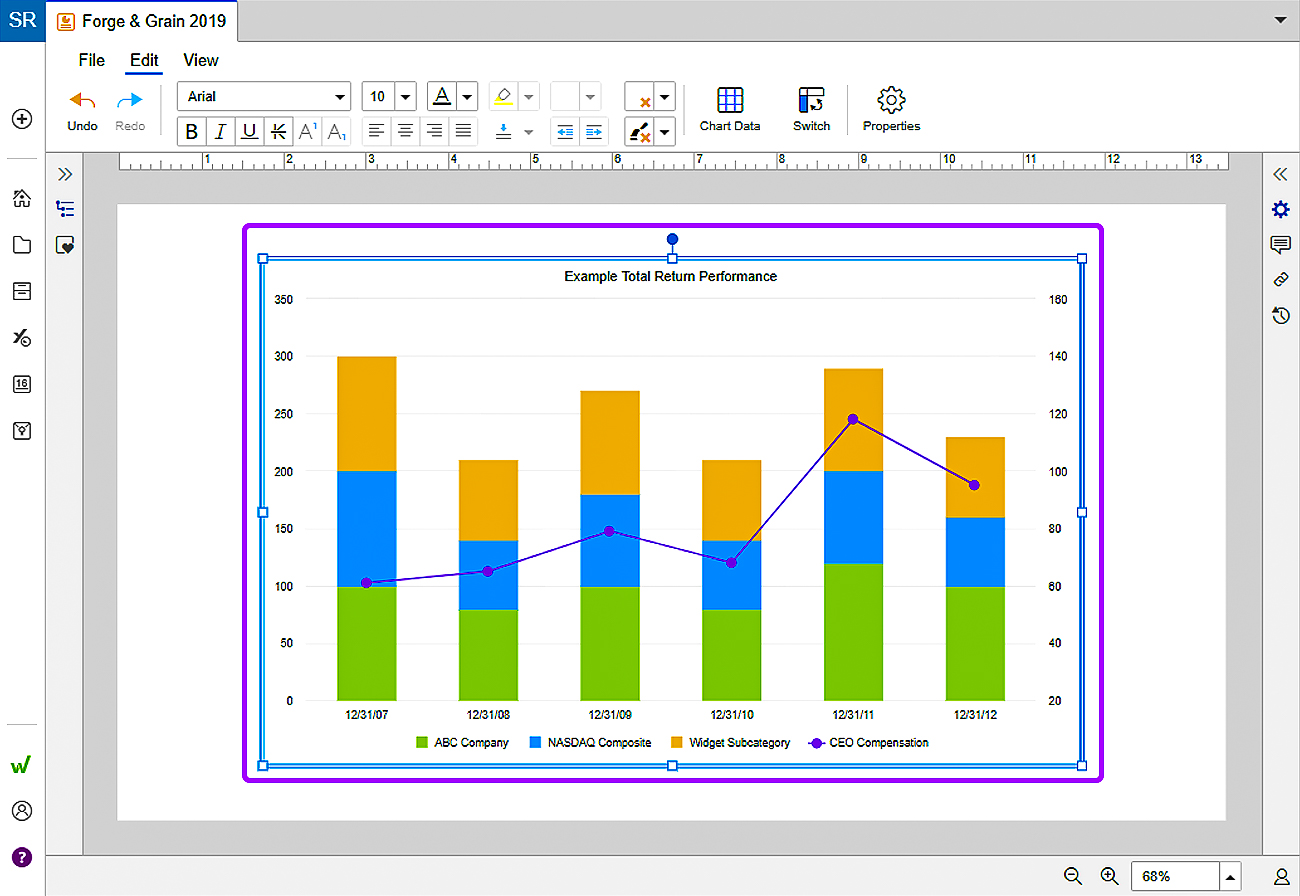Click the Home icon in left sidebar
The image size is (1300, 896).
(x=22, y=198)
